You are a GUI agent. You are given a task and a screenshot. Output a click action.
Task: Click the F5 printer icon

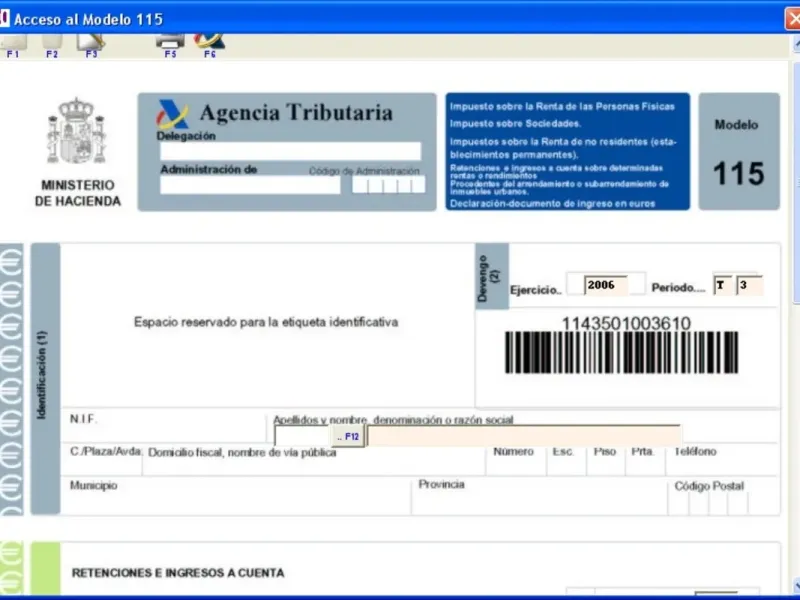click(170, 45)
